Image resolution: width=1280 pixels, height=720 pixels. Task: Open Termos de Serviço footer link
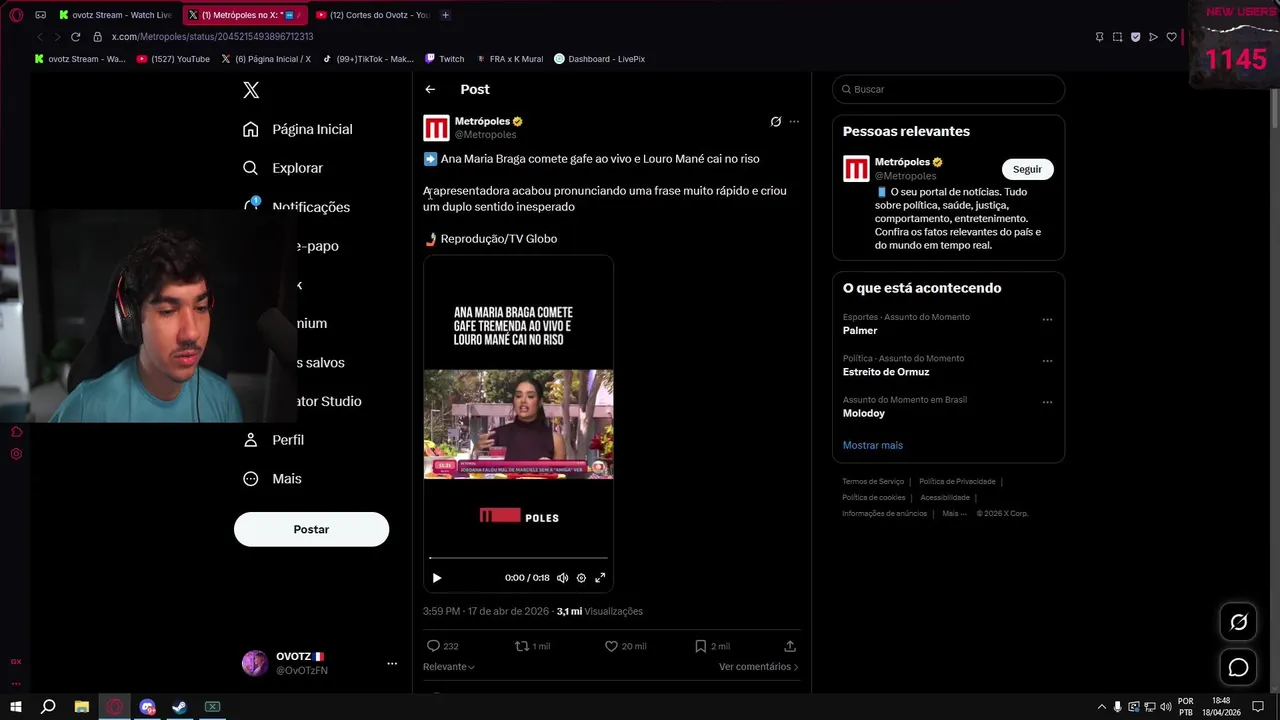point(873,482)
